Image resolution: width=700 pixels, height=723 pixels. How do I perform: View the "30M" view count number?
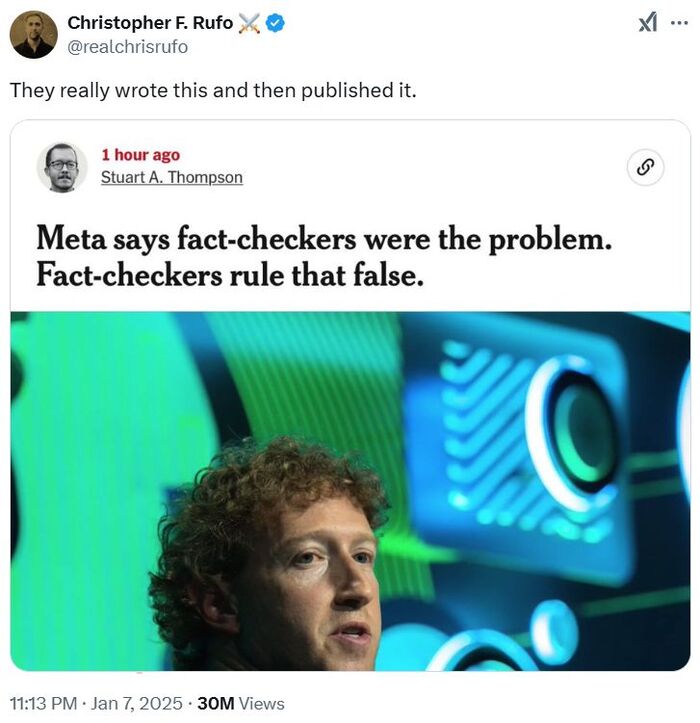tap(215, 704)
